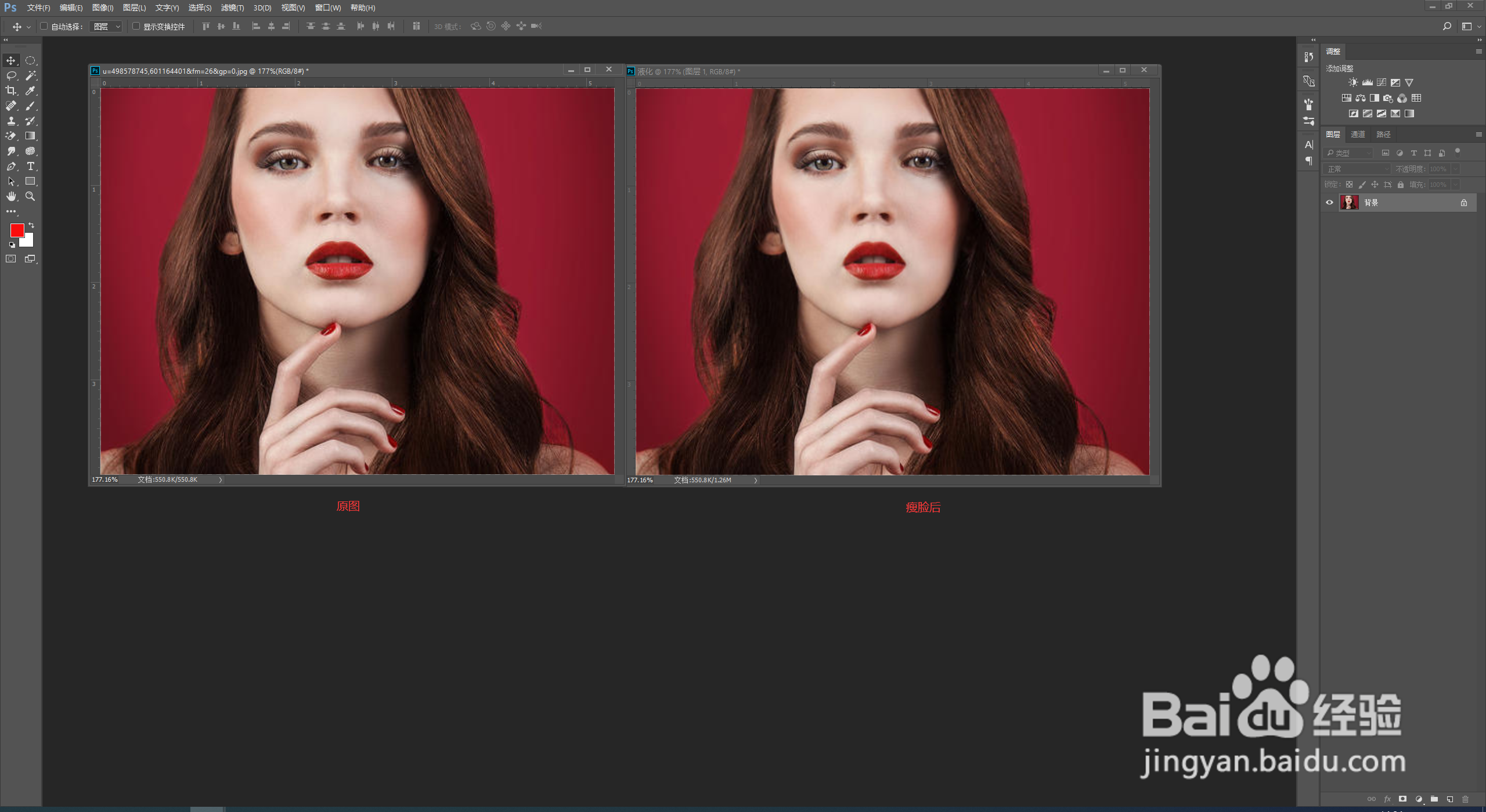The height and width of the screenshot is (812, 1486).
Task: Add a Curves adjustment
Action: (1382, 82)
